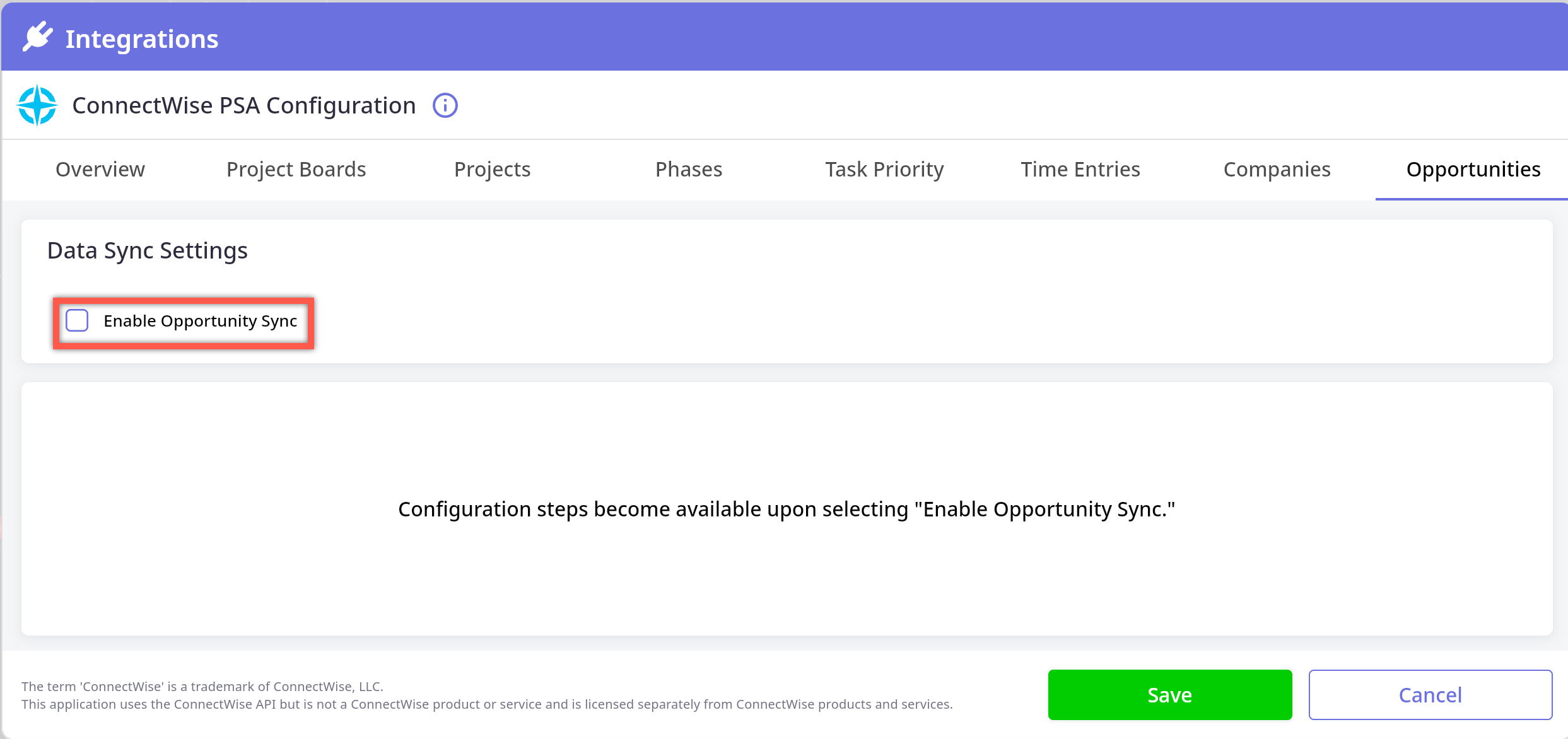The image size is (1568, 739).
Task: Click the Integrations plug icon
Action: (37, 37)
